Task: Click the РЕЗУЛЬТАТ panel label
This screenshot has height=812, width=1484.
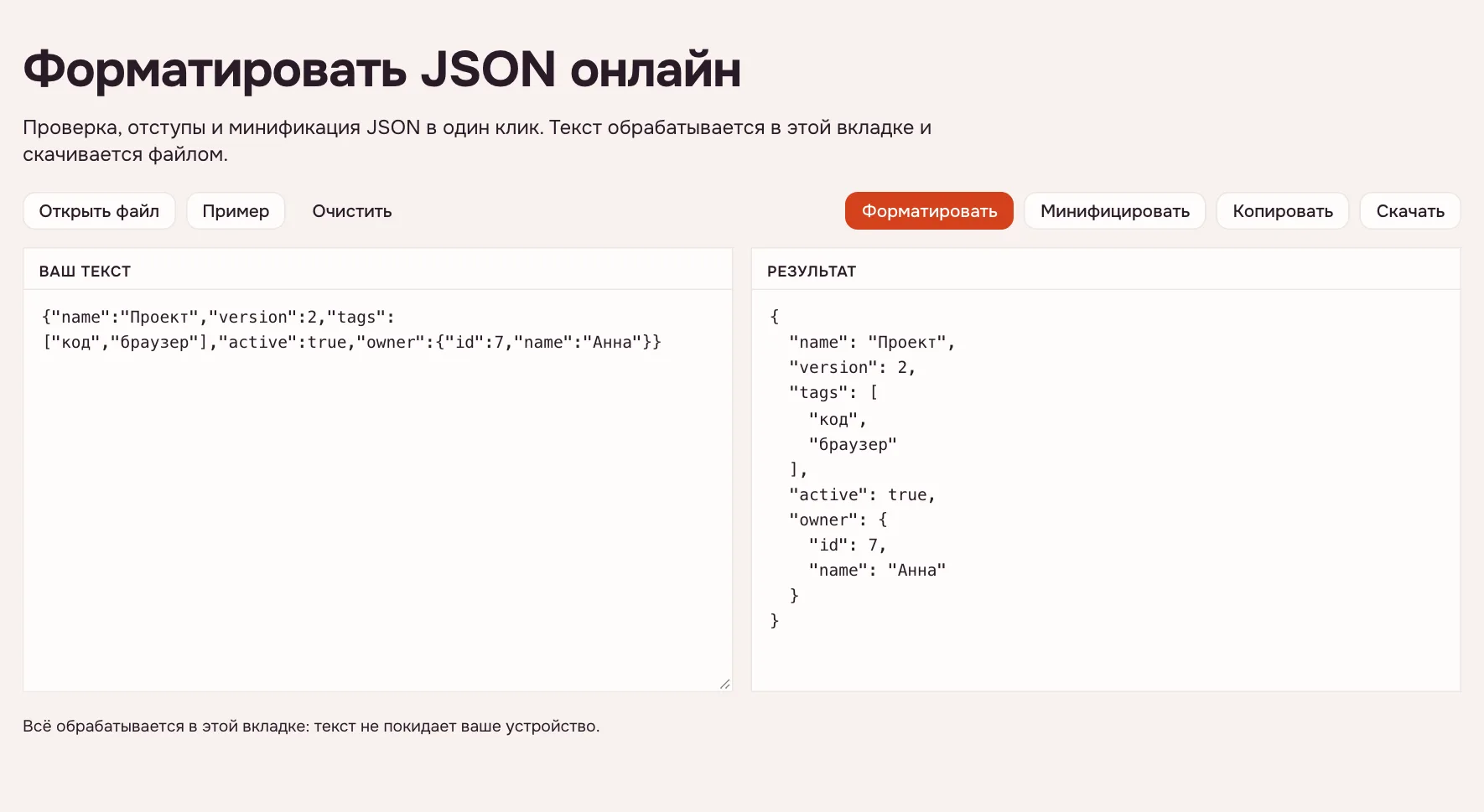Action: click(x=812, y=272)
